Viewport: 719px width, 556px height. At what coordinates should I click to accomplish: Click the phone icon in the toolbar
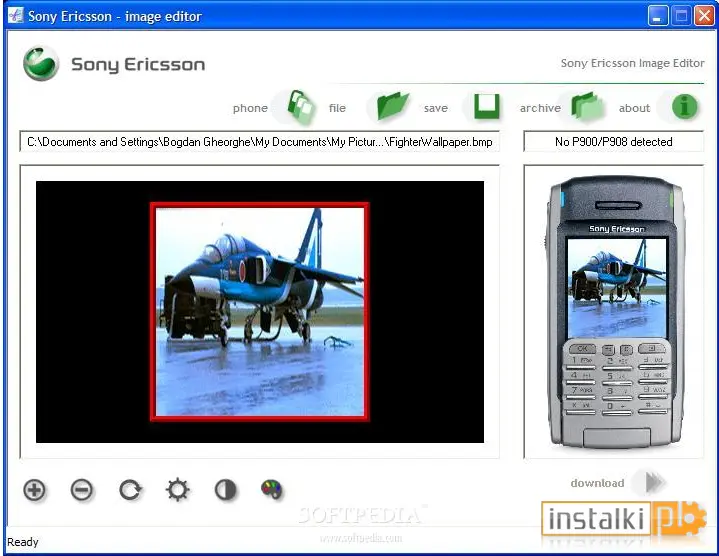(301, 107)
